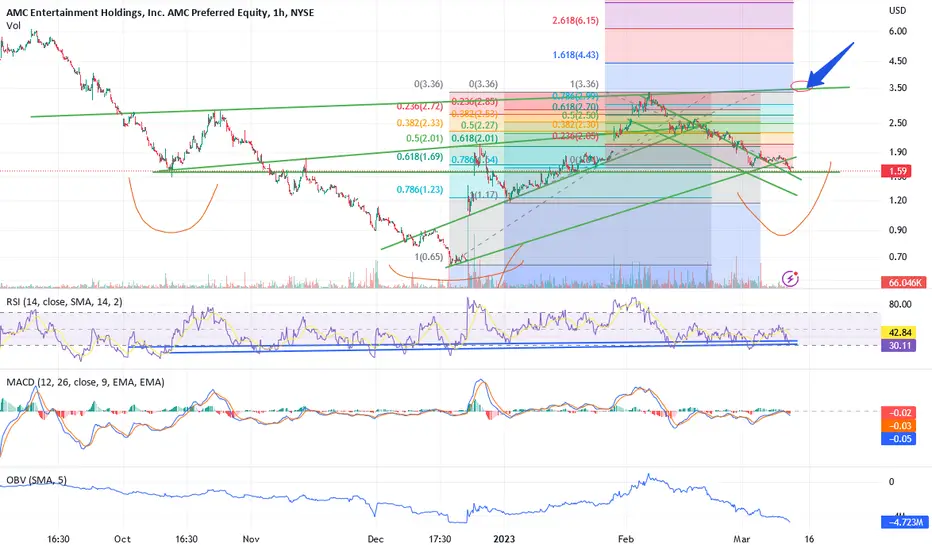Click the purple lightning bolt icon on the chart
Image resolution: width=932 pixels, height=550 pixels.
(790, 278)
